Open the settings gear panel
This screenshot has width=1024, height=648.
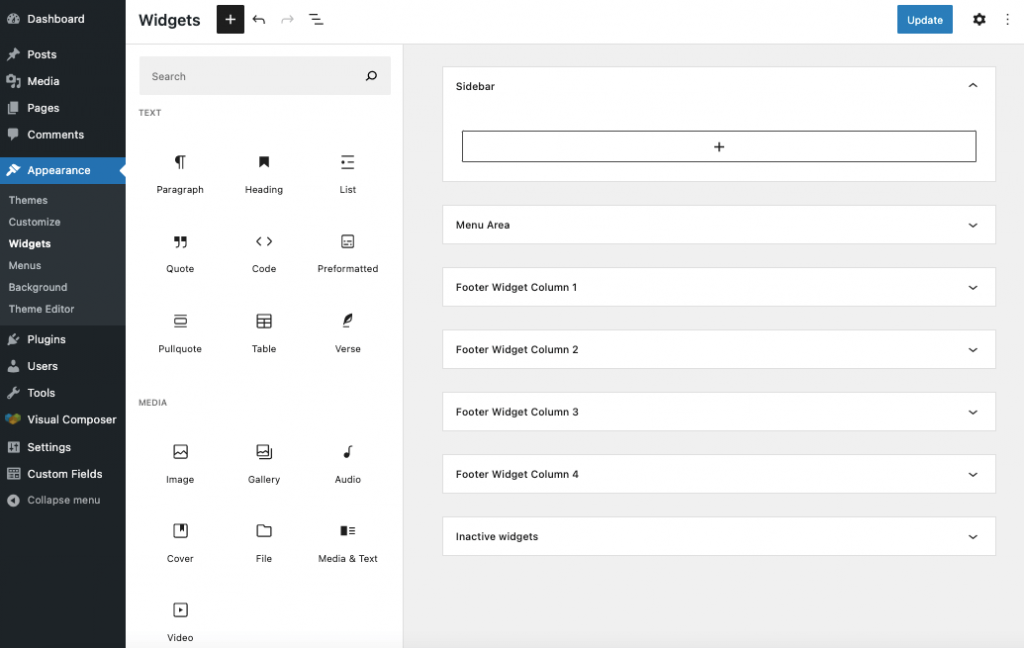tap(979, 19)
